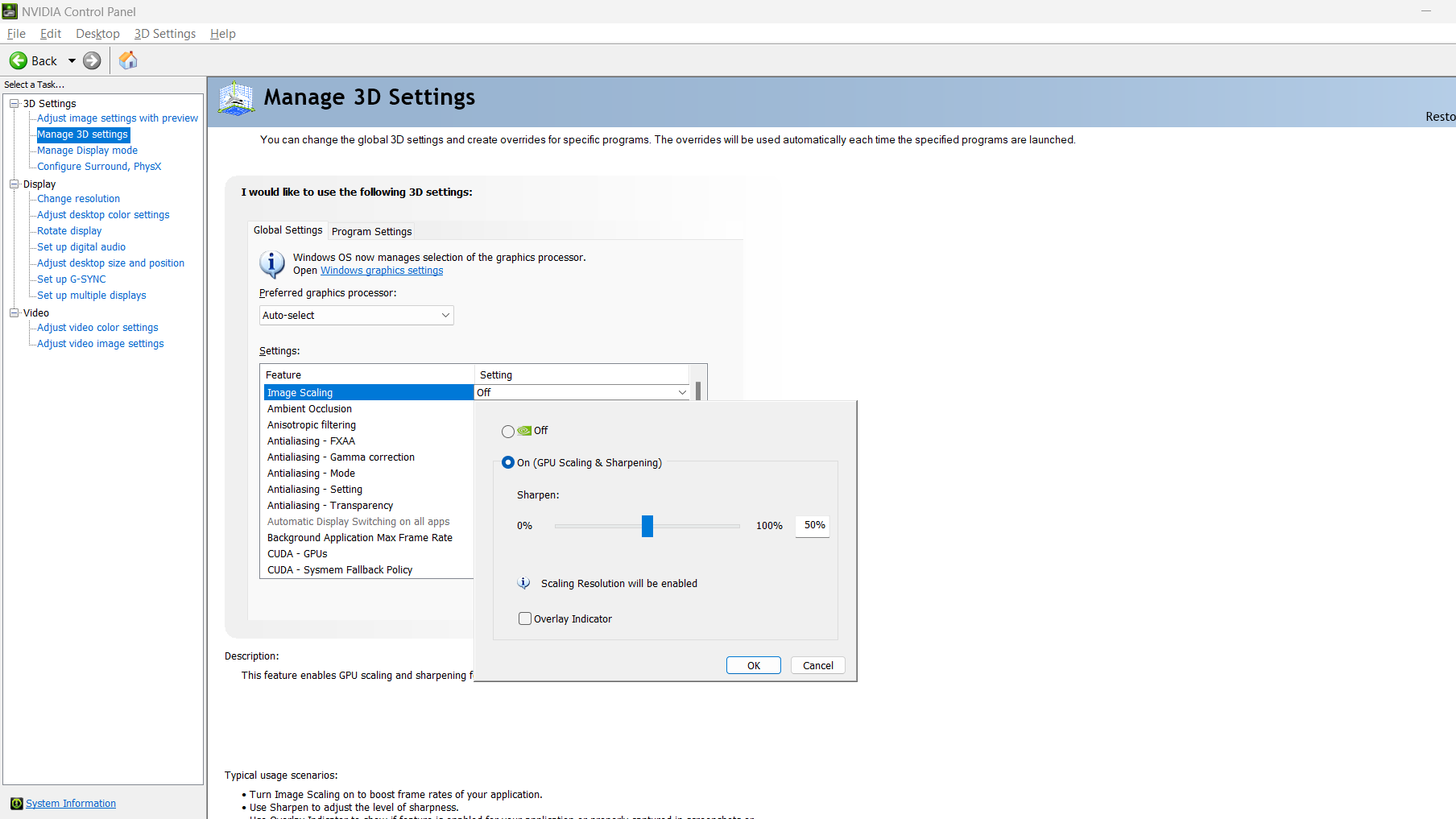1456x819 pixels.
Task: Click the System Information icon
Action: [x=16, y=804]
